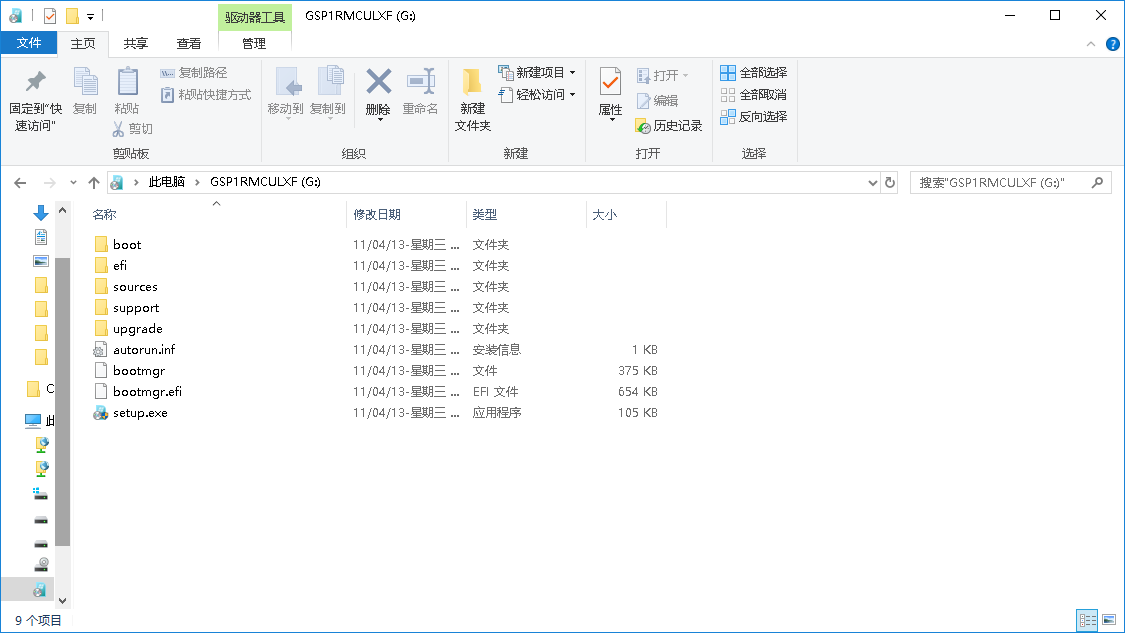Open the address bar history dropdown
Image resolution: width=1125 pixels, height=633 pixels.
coord(871,182)
